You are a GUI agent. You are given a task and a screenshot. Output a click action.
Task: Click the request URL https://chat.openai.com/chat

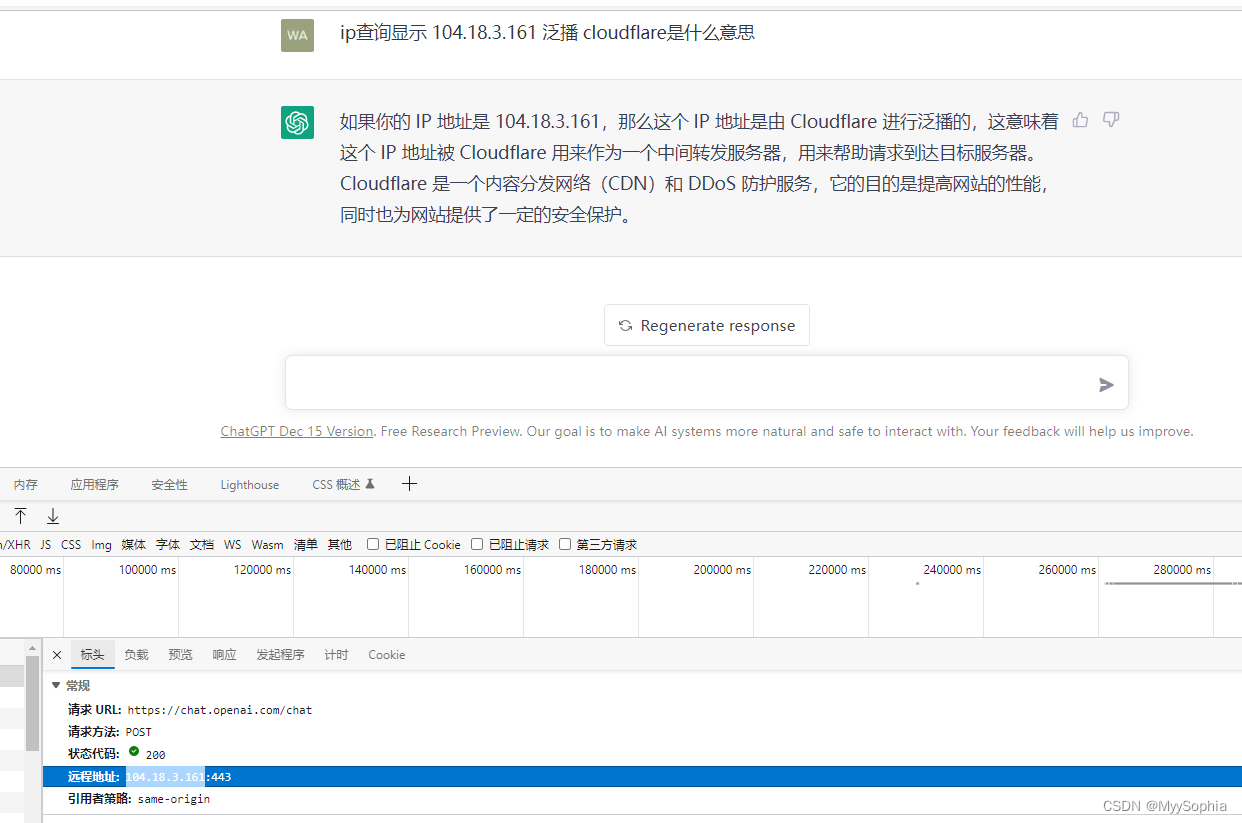pos(219,710)
